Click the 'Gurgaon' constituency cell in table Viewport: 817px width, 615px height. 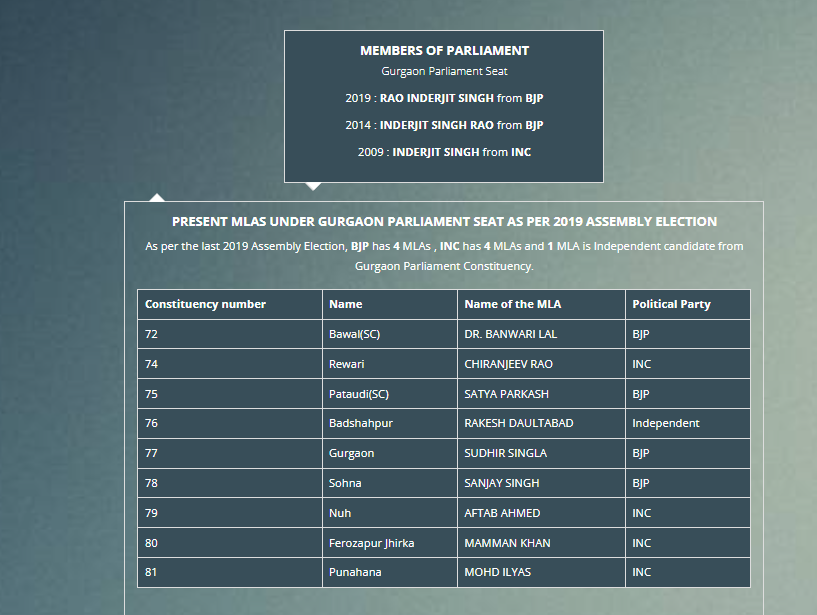click(x=390, y=453)
